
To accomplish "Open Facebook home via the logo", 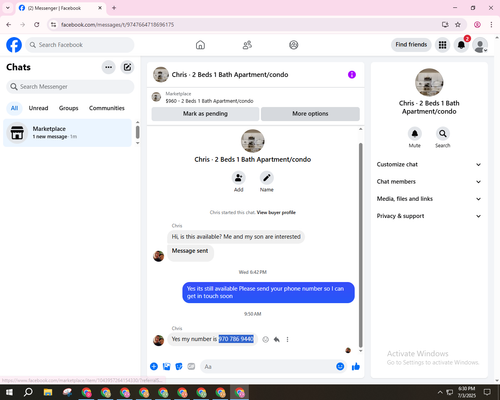I will [14, 45].
